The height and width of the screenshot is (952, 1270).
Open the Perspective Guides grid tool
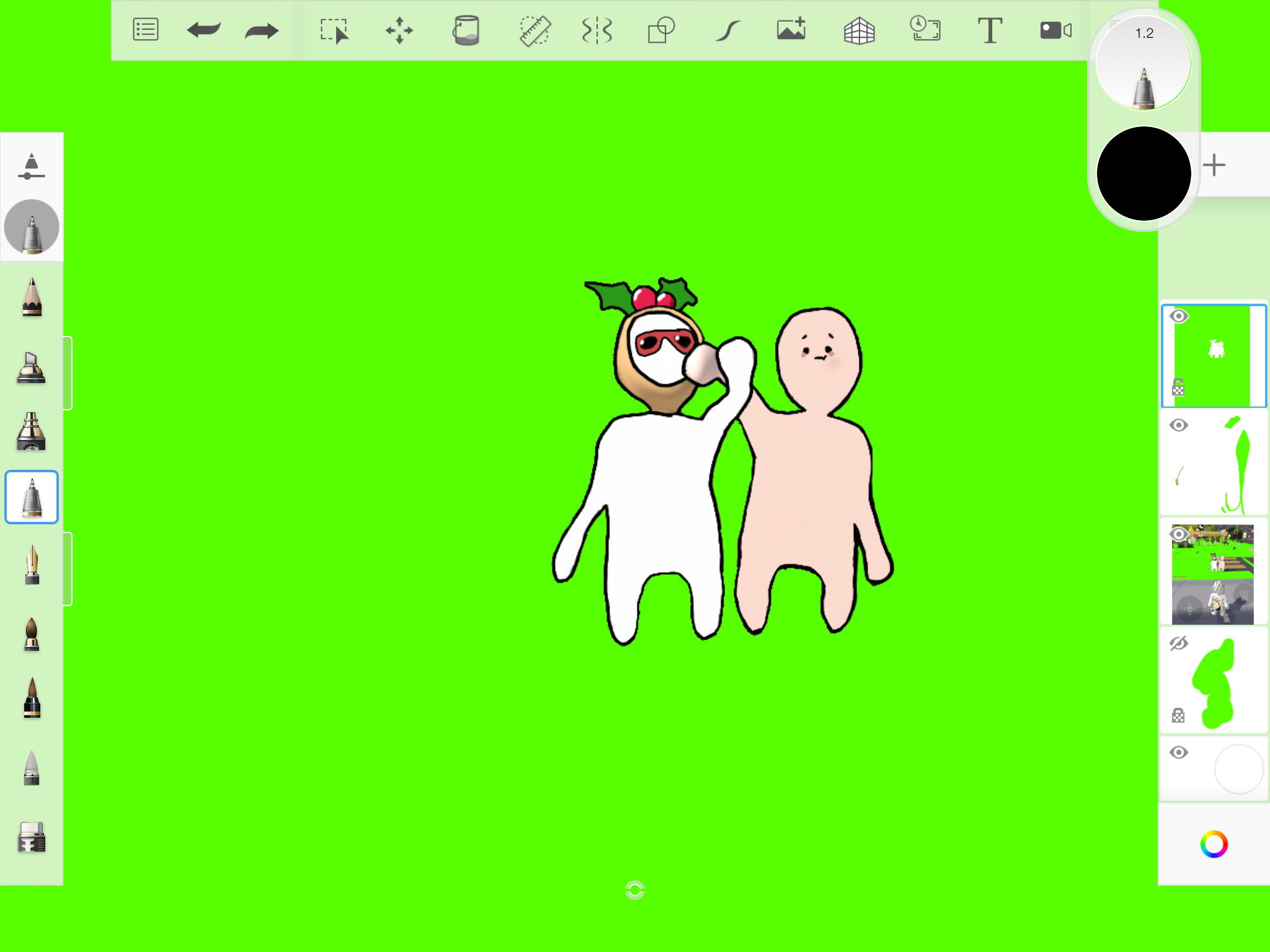[859, 30]
